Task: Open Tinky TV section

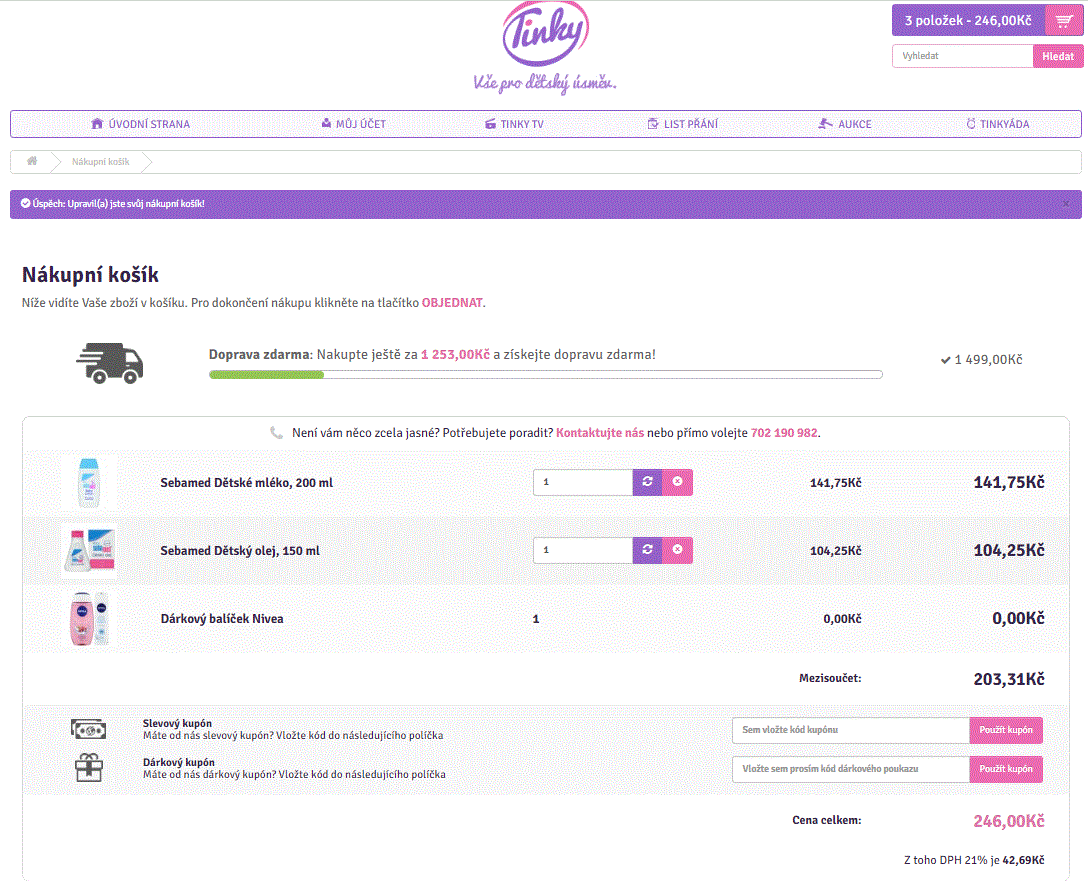Action: 514,124
